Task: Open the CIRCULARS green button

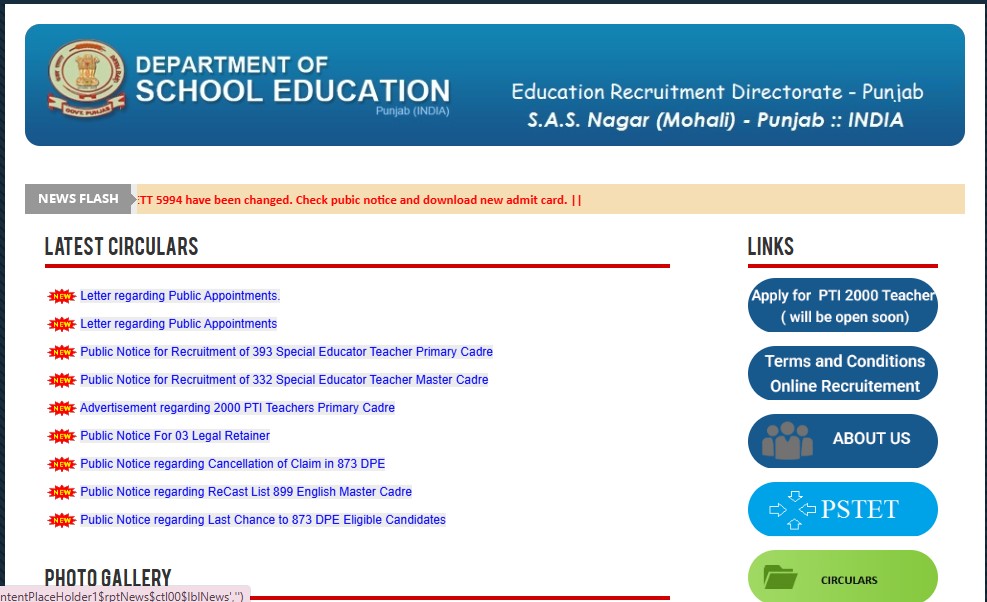Action: tap(843, 576)
